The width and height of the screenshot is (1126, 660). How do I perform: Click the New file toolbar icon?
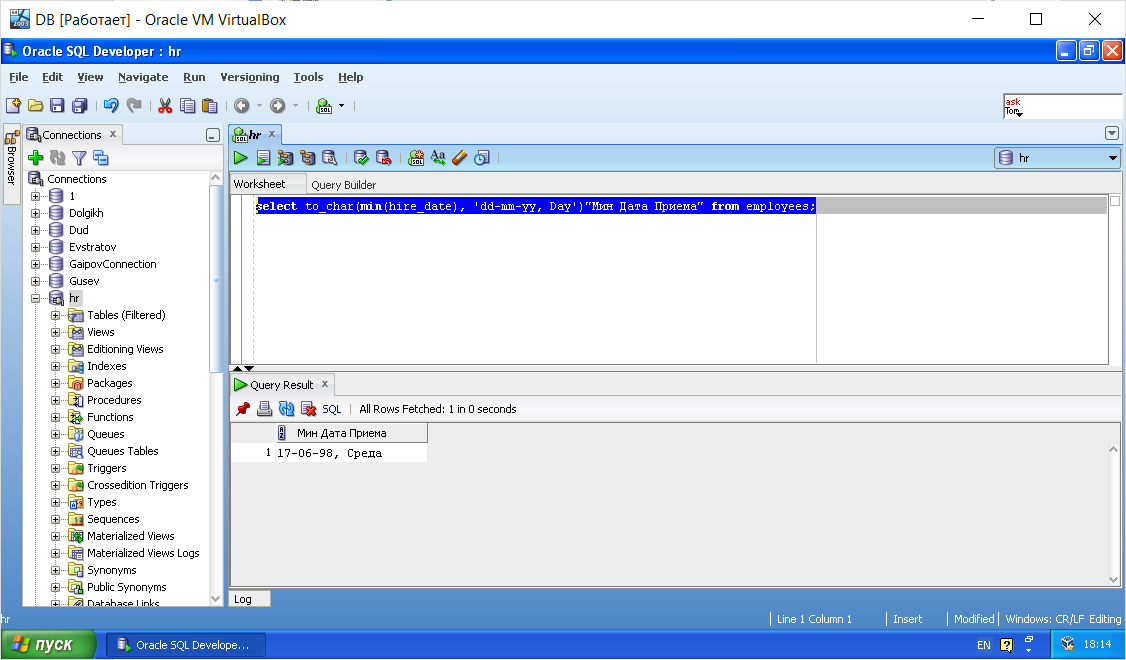pos(13,106)
